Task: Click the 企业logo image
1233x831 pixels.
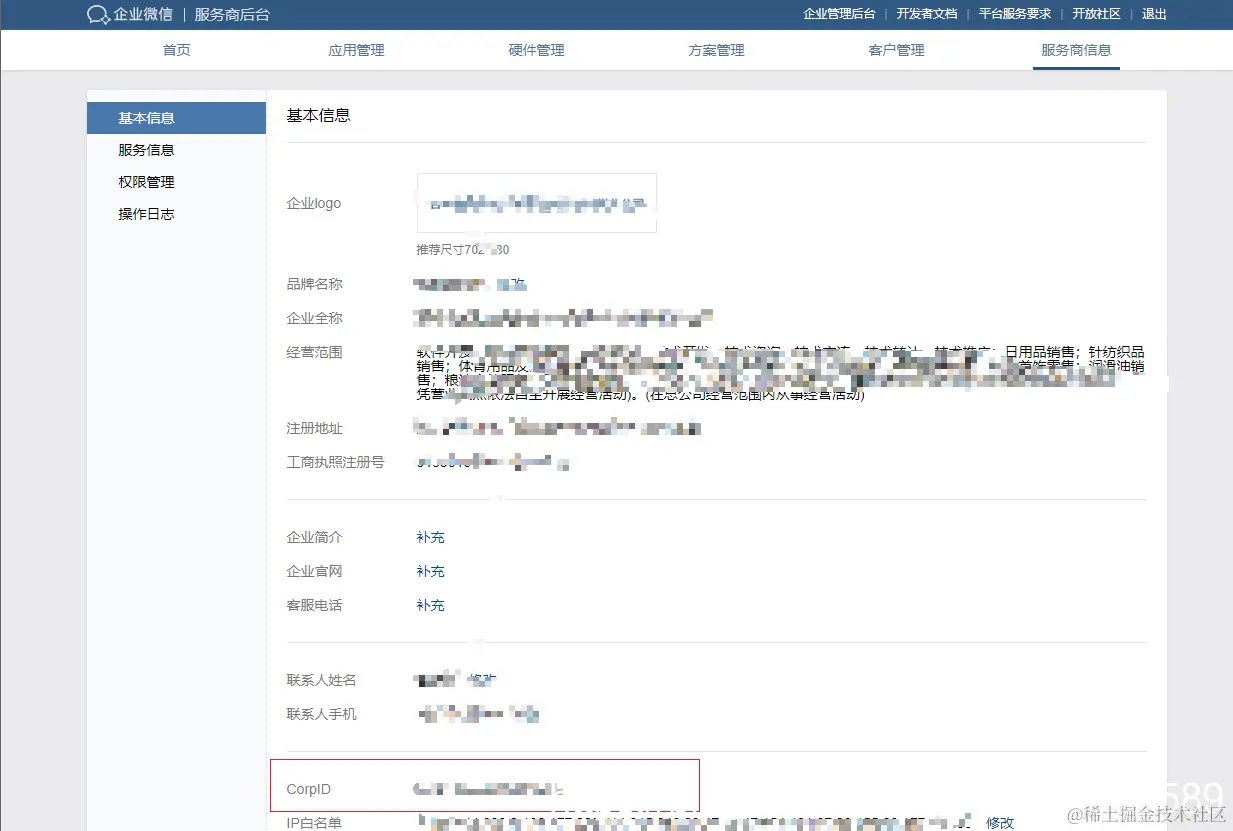Action: pos(537,203)
